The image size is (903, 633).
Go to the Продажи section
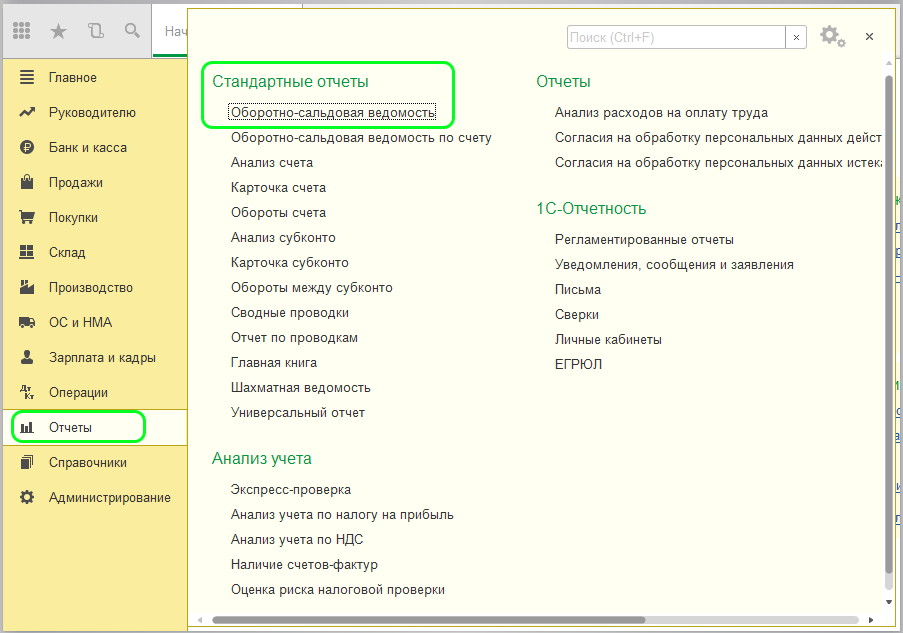click(75, 182)
